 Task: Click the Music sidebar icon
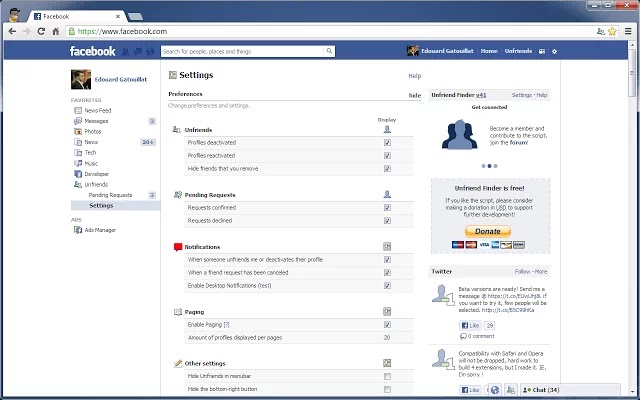[x=78, y=163]
